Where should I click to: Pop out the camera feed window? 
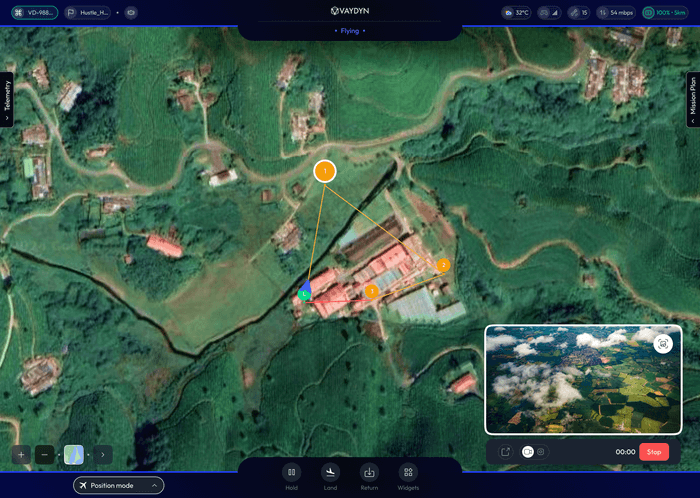(x=505, y=452)
